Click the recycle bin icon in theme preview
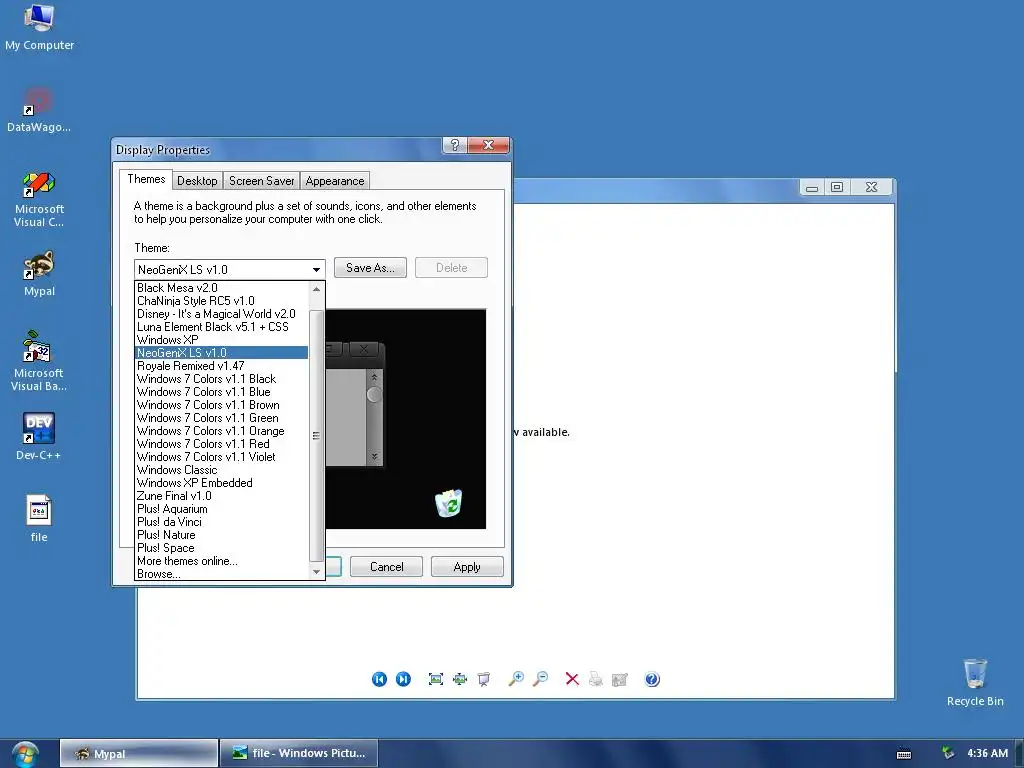 pyautogui.click(x=449, y=503)
